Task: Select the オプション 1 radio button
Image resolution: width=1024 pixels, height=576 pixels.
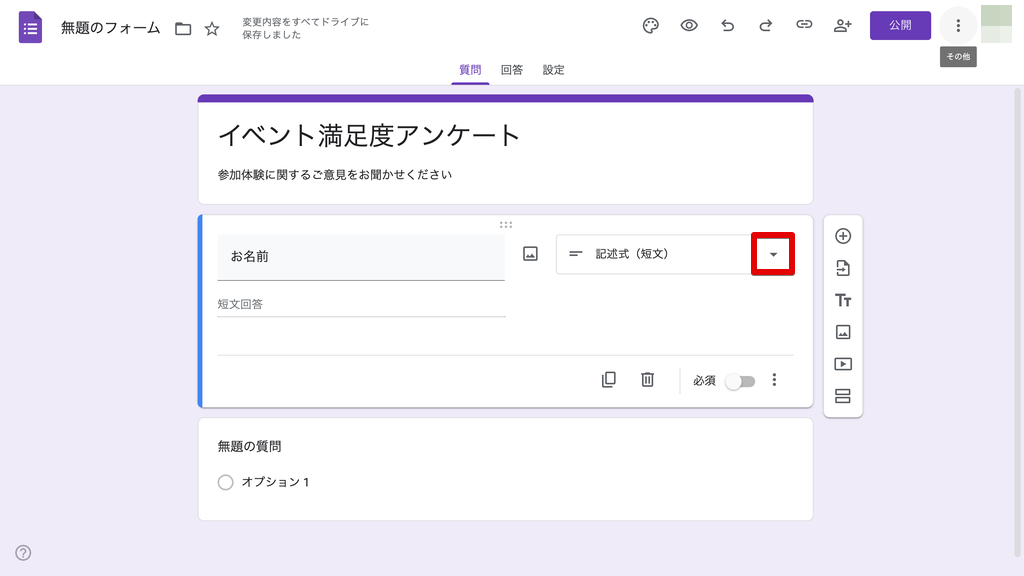Action: [x=225, y=482]
